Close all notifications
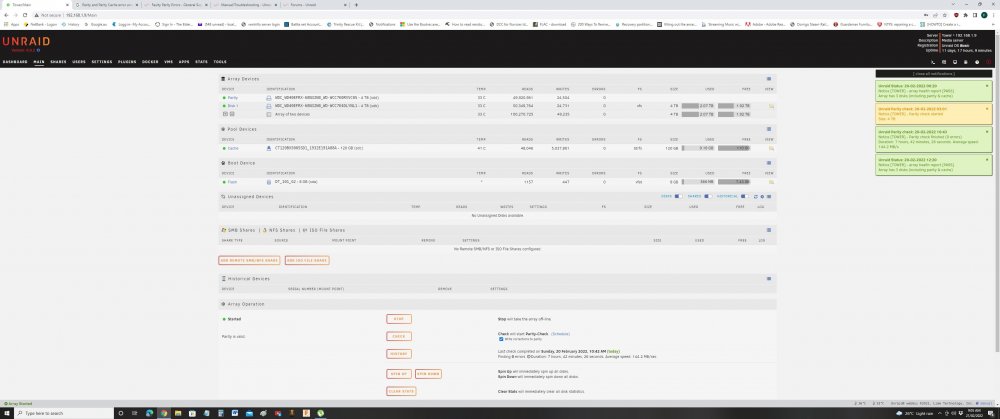Screen dimensions: 1000x419 (934, 74)
